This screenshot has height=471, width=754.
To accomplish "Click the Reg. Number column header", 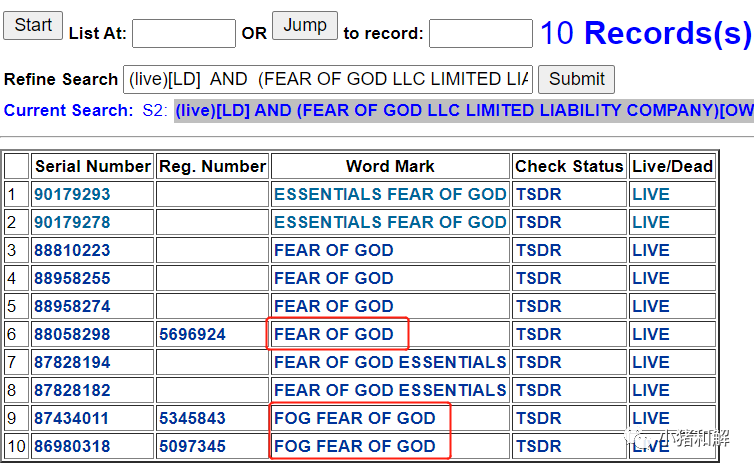I will point(213,166).
